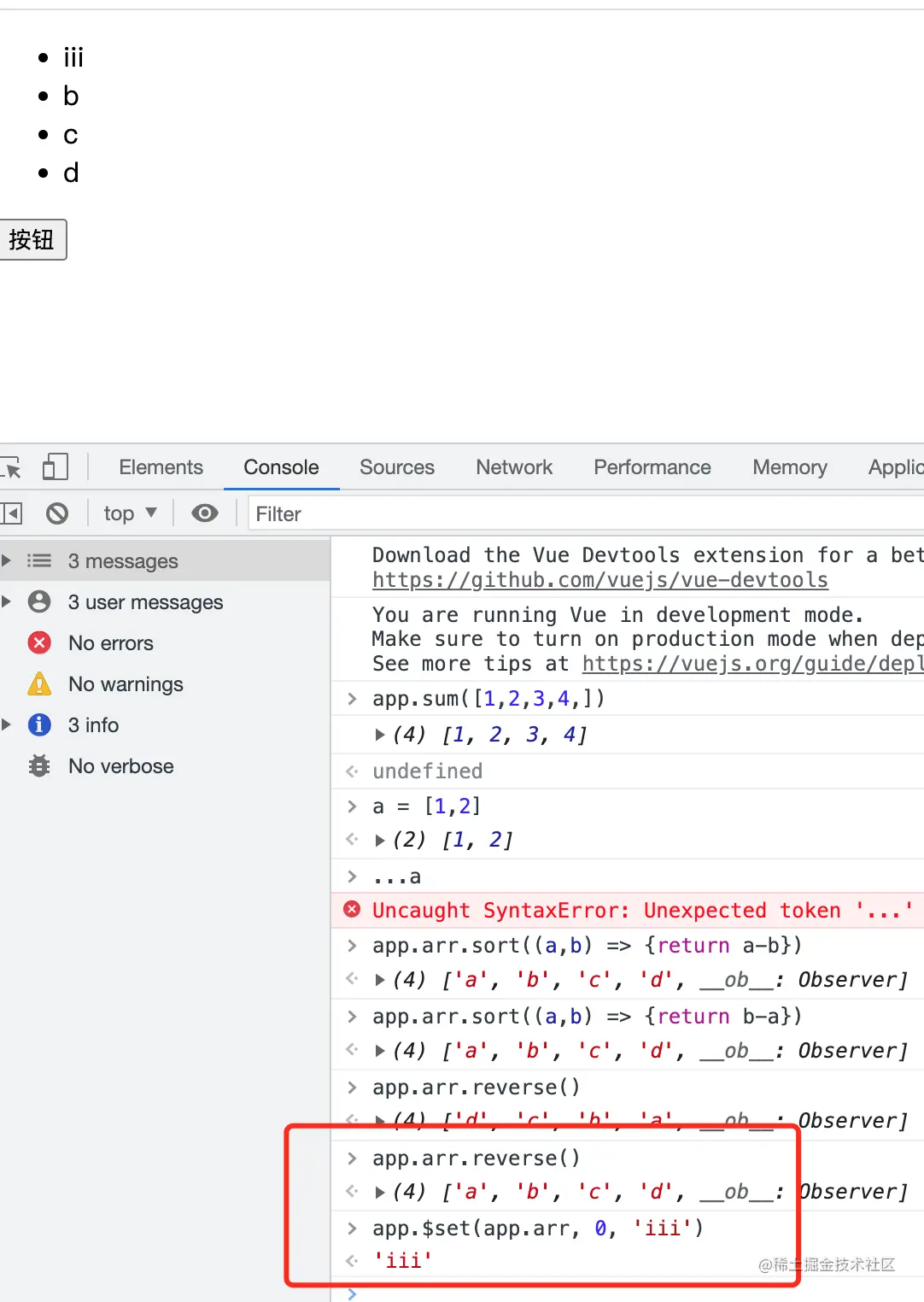The width and height of the screenshot is (924, 1302).
Task: Click the list icon beside 3 messages
Action: (x=39, y=560)
